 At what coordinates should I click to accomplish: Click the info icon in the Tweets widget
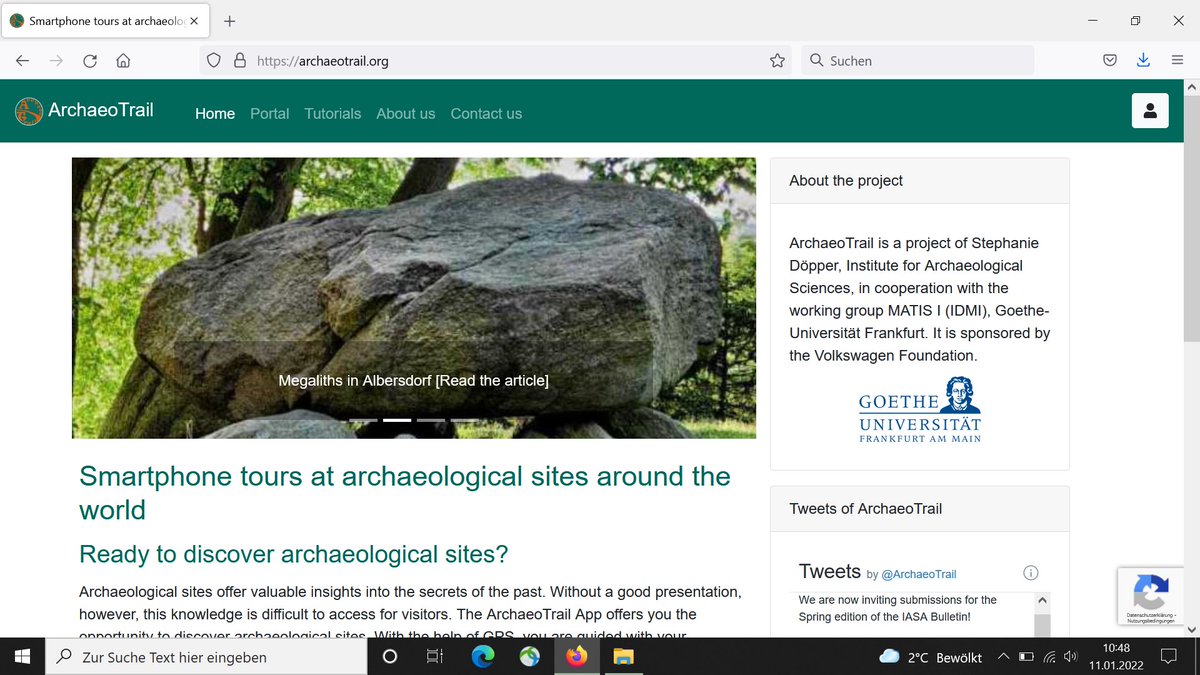(x=1030, y=572)
